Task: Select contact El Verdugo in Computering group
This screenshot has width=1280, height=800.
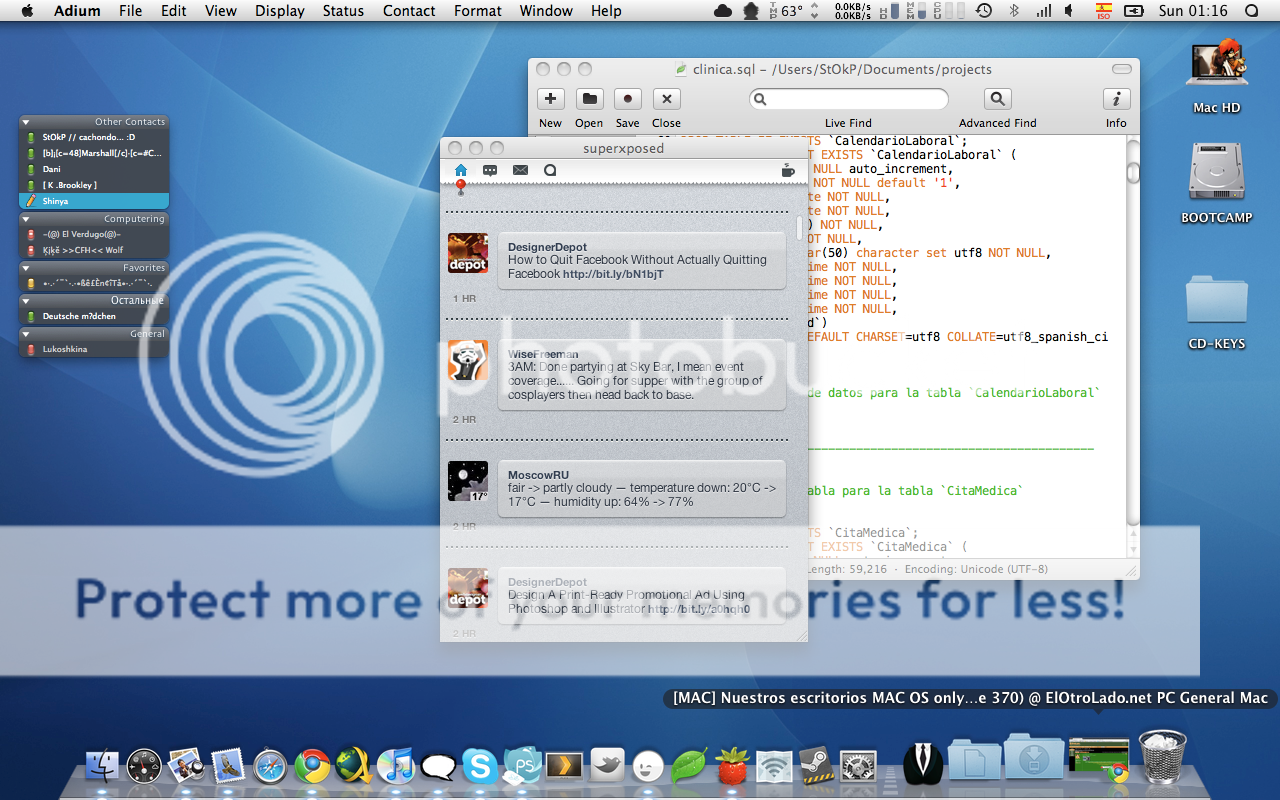Action: coord(94,234)
